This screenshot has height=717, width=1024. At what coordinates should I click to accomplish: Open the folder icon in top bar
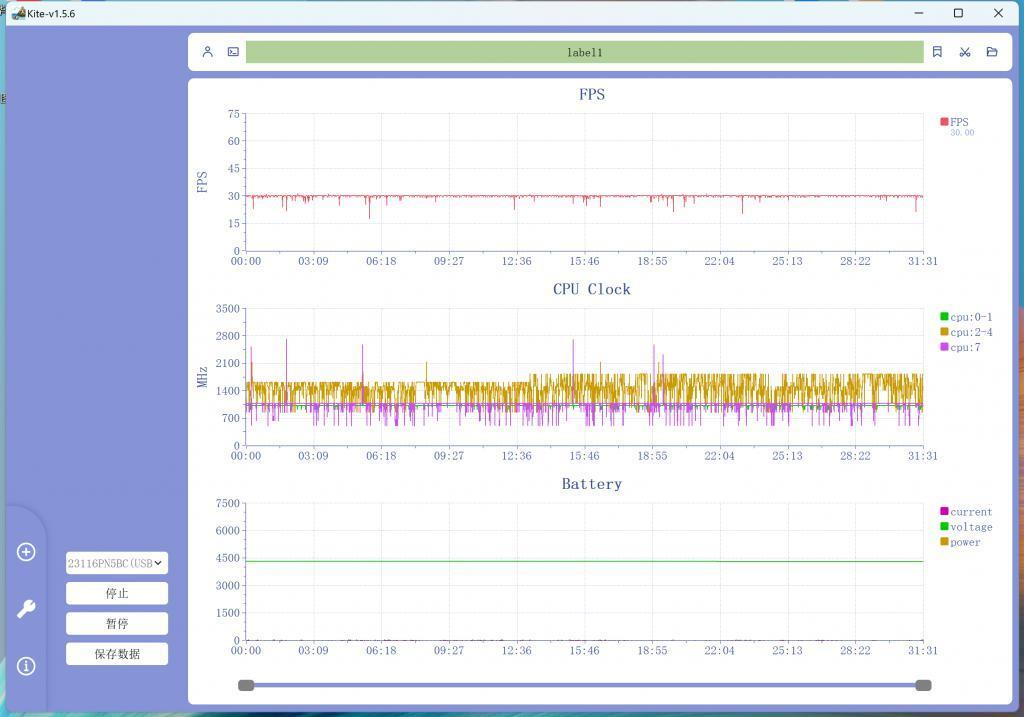tap(992, 52)
